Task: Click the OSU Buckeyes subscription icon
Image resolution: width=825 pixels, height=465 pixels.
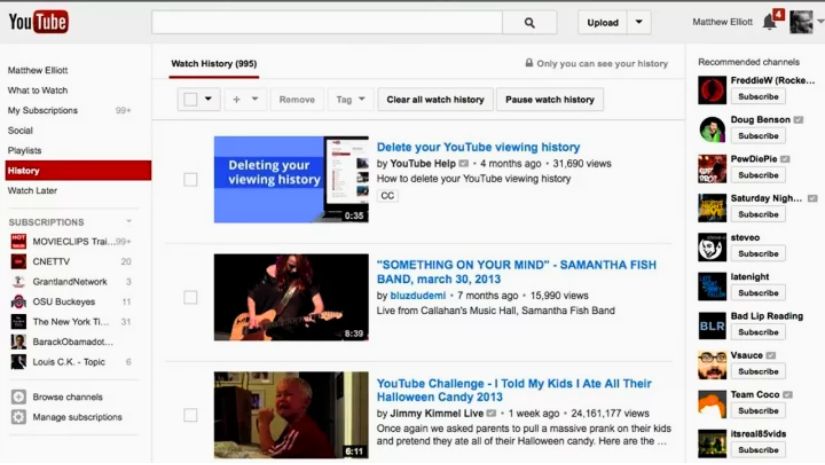Action: click(x=18, y=301)
